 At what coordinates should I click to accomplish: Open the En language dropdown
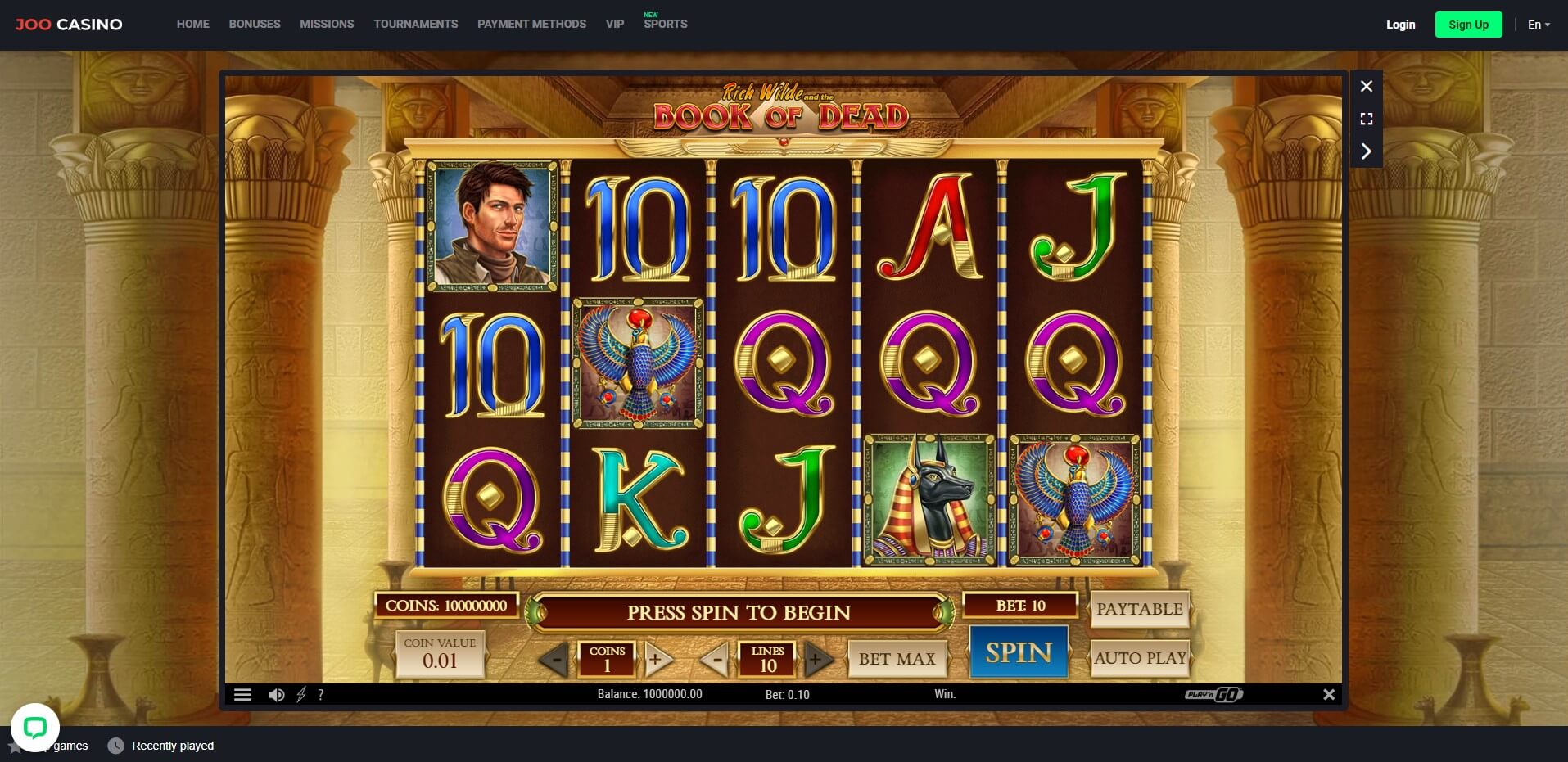point(1539,25)
